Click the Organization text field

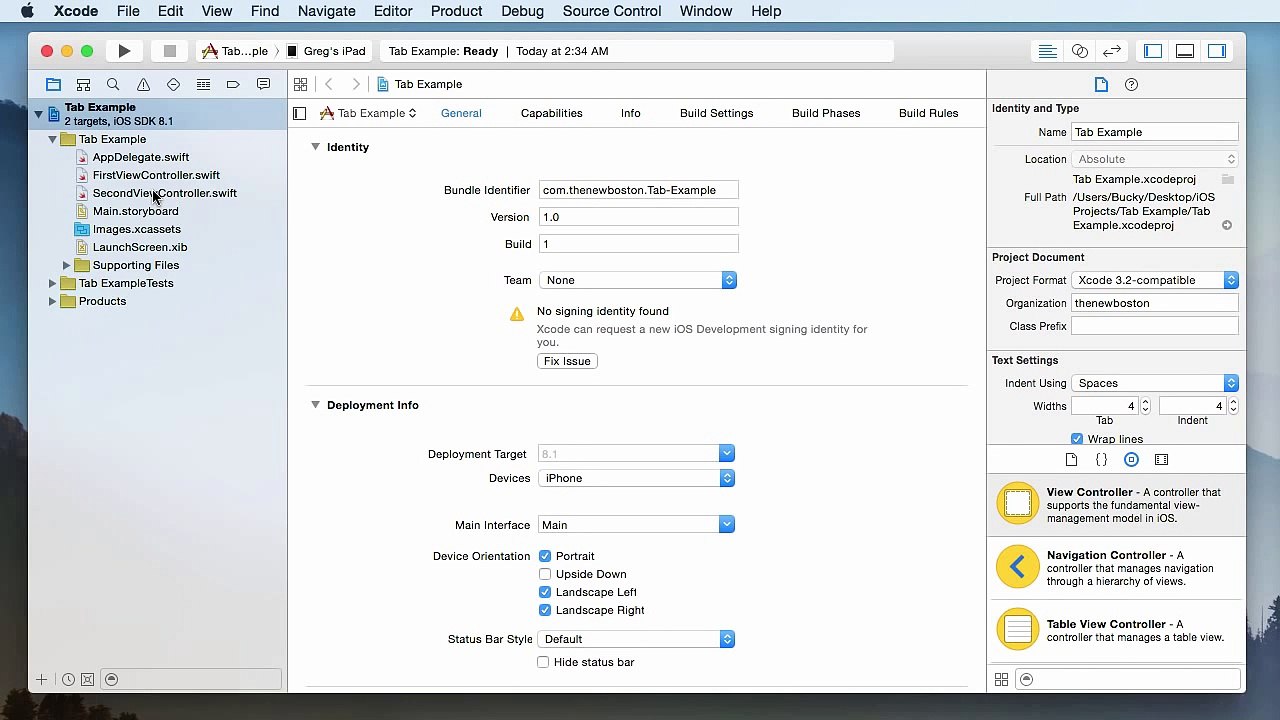point(1155,303)
